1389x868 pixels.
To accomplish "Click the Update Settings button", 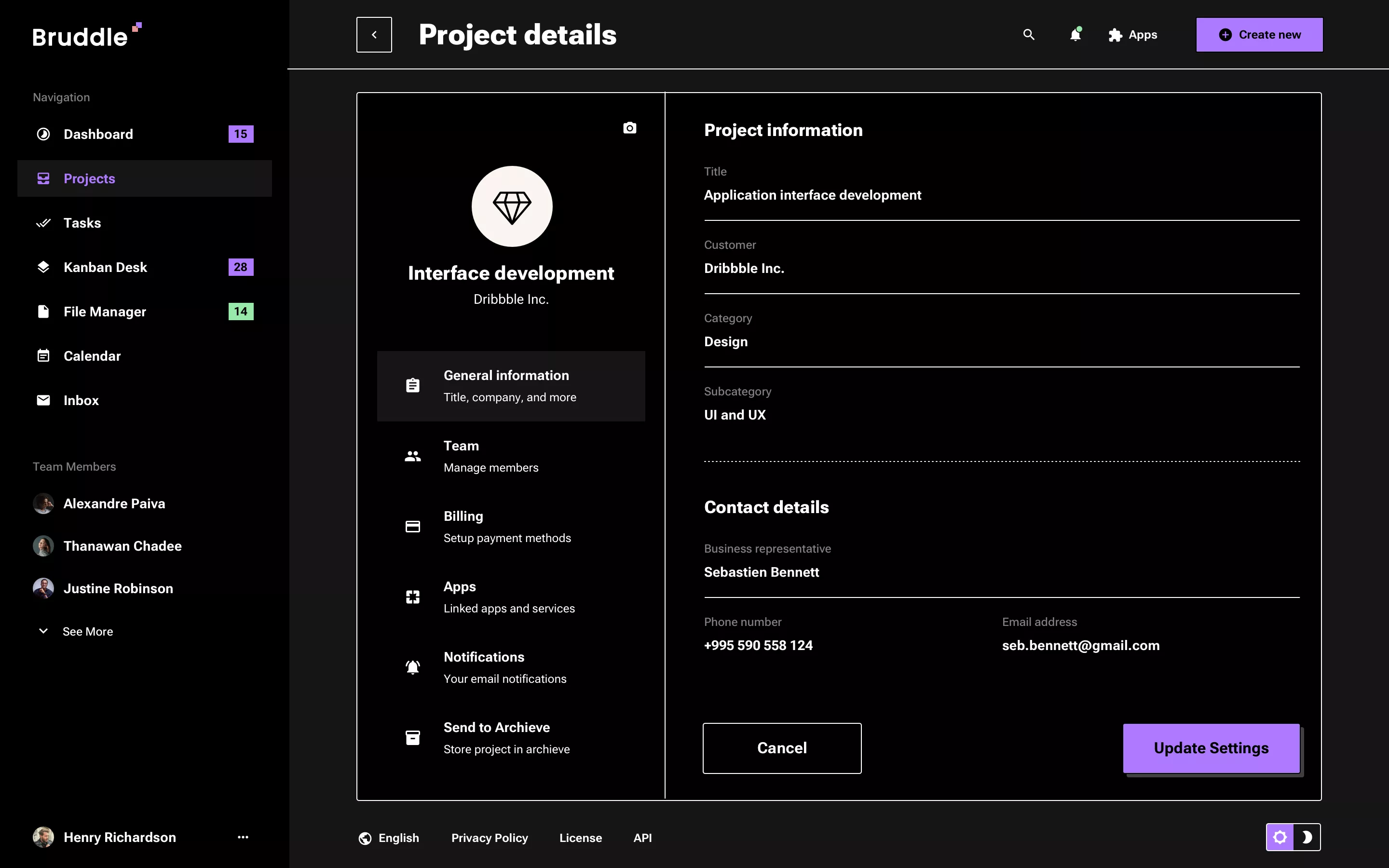I will tap(1211, 747).
